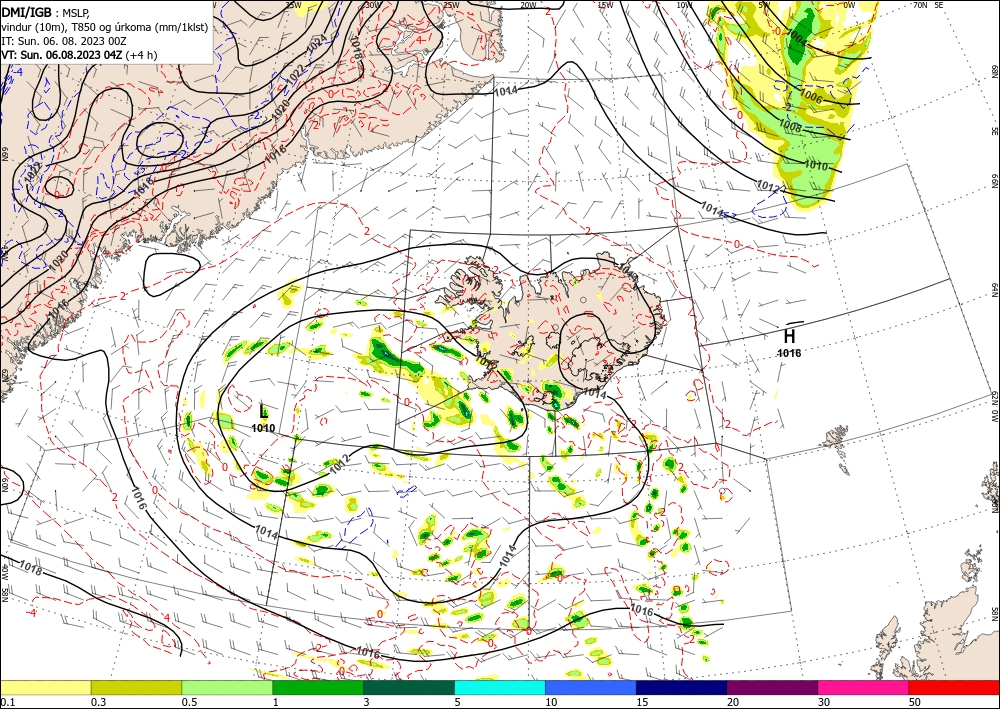The height and width of the screenshot is (709, 1000).
Task: Click the 'DMI/IGB : MSLP,' title text
Action: (47, 13)
